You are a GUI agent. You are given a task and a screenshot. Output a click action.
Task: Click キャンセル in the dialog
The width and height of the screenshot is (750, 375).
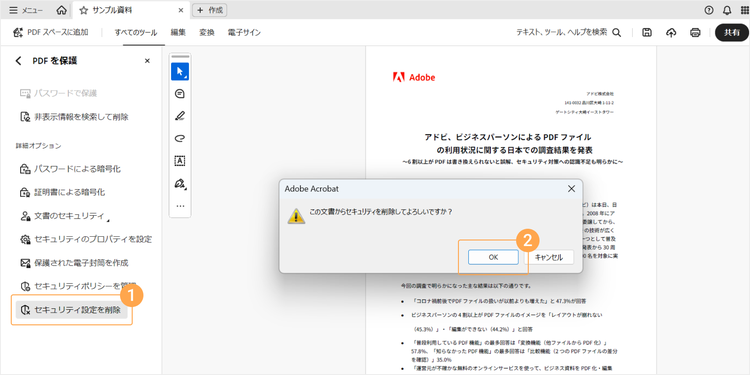[549, 257]
